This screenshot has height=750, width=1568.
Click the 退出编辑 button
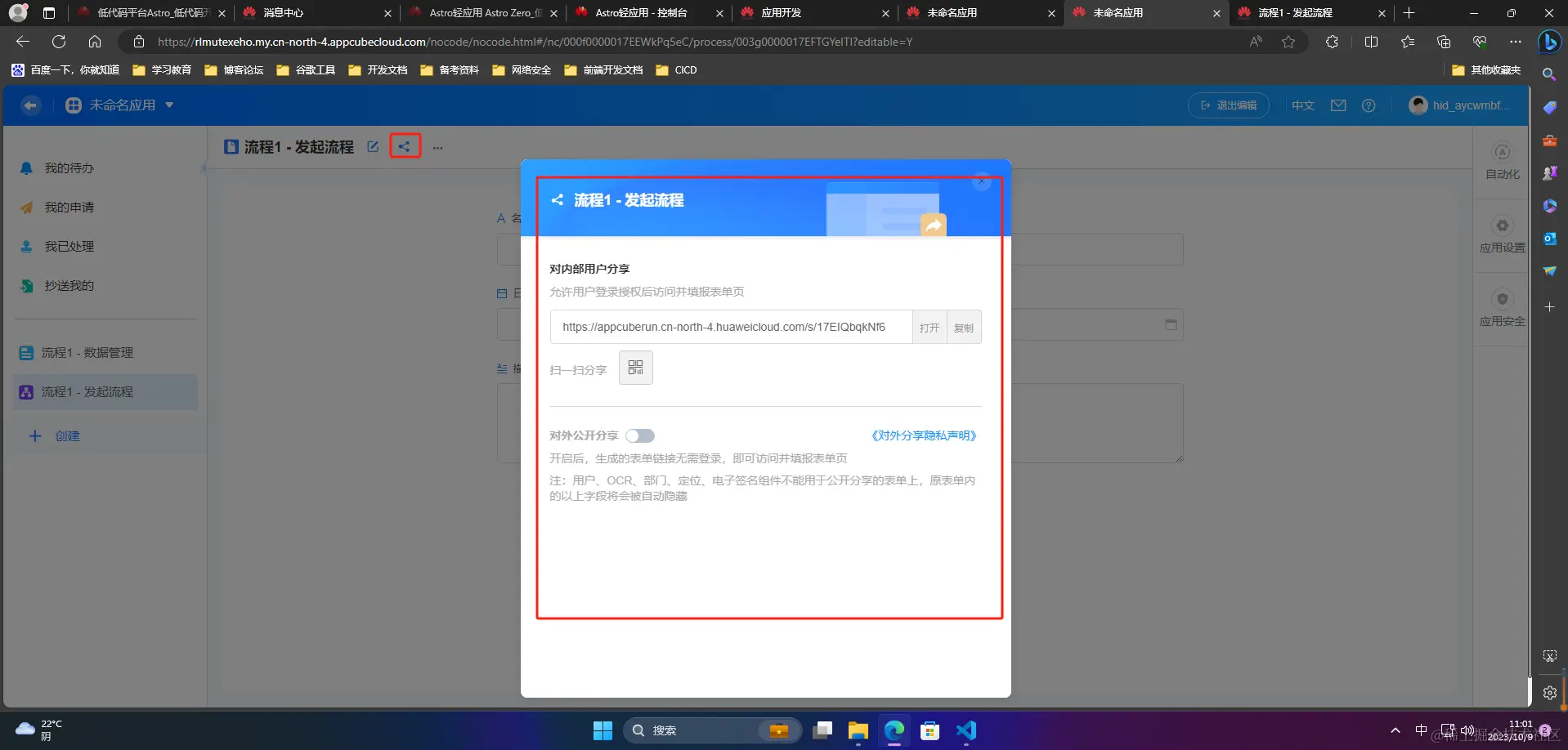[x=1228, y=105]
